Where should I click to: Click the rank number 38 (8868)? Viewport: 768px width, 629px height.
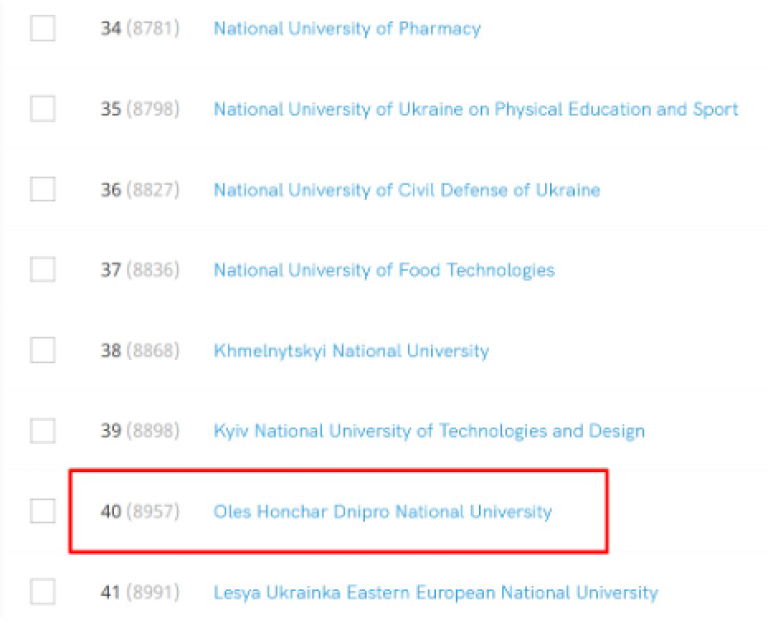coord(139,351)
